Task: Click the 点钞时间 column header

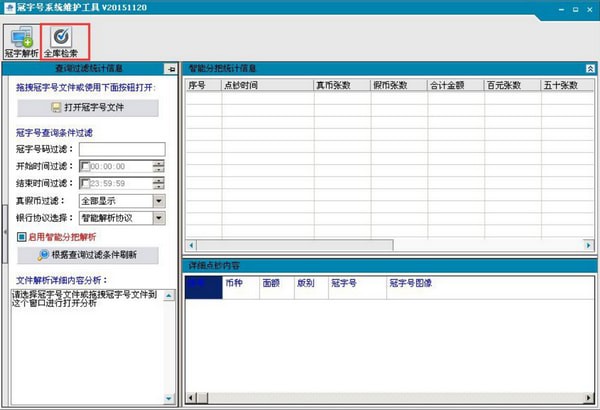Action: (x=240, y=86)
